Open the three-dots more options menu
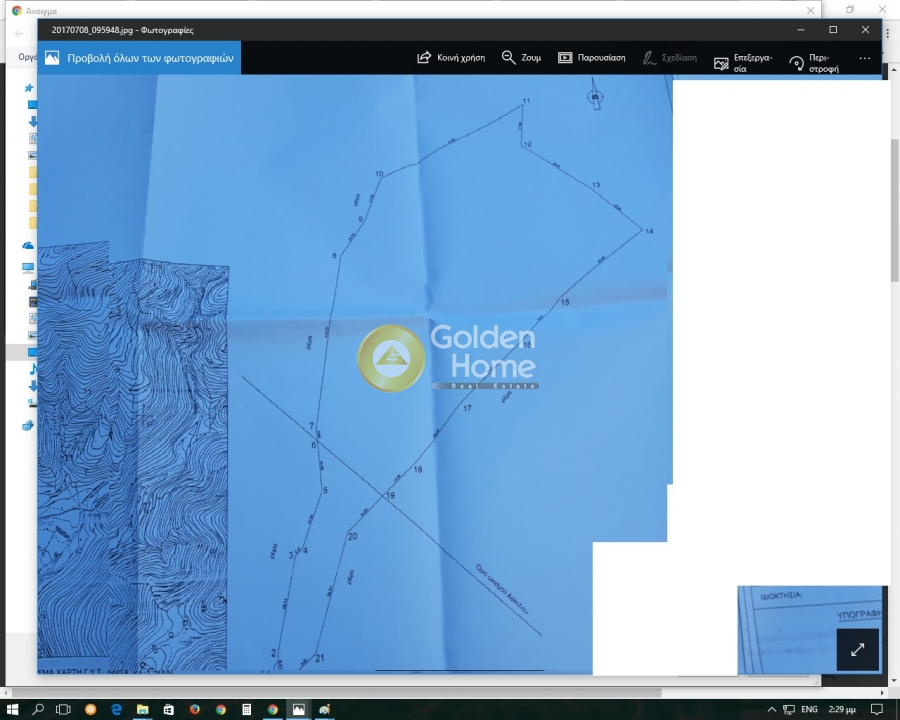 point(865,58)
